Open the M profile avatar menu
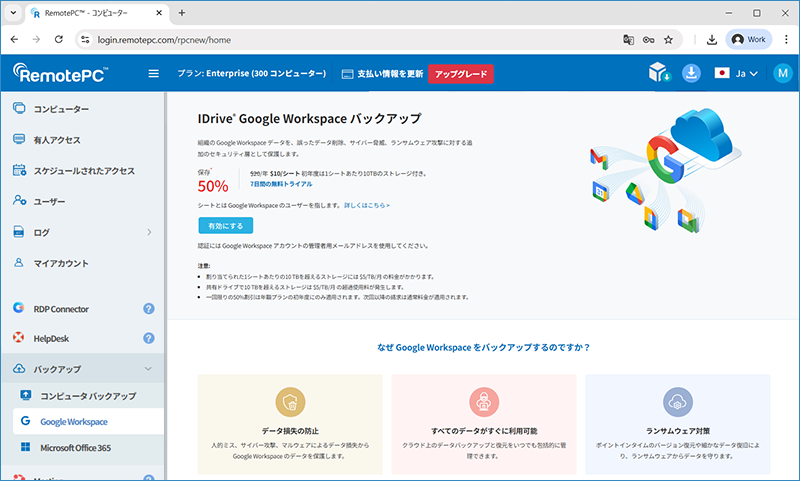800x481 pixels. pos(783,73)
